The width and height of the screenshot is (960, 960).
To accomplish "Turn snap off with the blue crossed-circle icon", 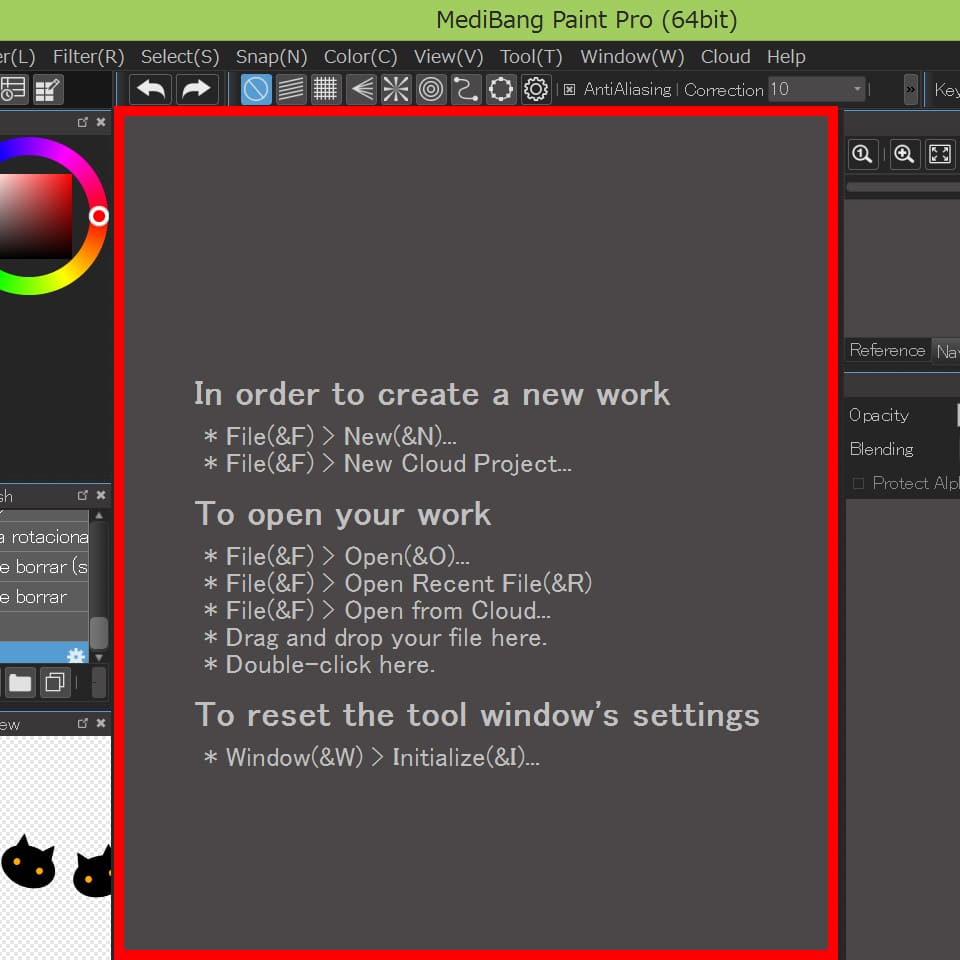I will click(256, 89).
